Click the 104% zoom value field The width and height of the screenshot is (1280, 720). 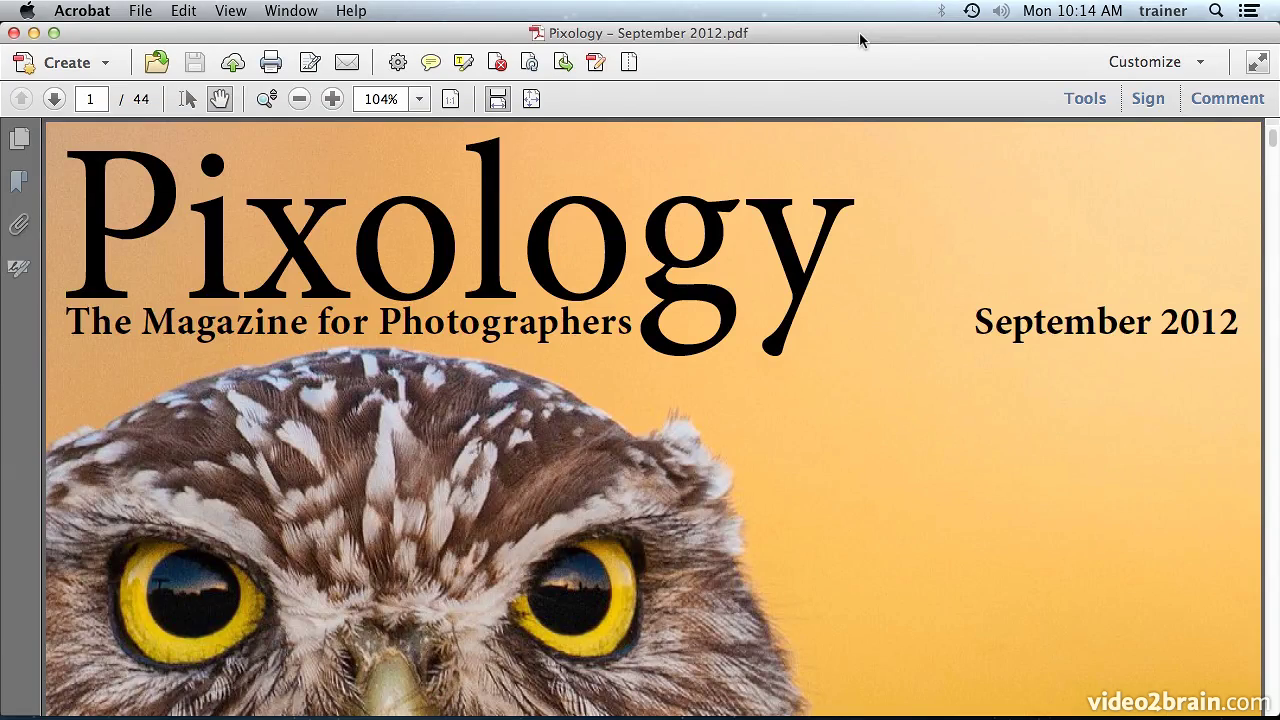pyautogui.click(x=381, y=99)
